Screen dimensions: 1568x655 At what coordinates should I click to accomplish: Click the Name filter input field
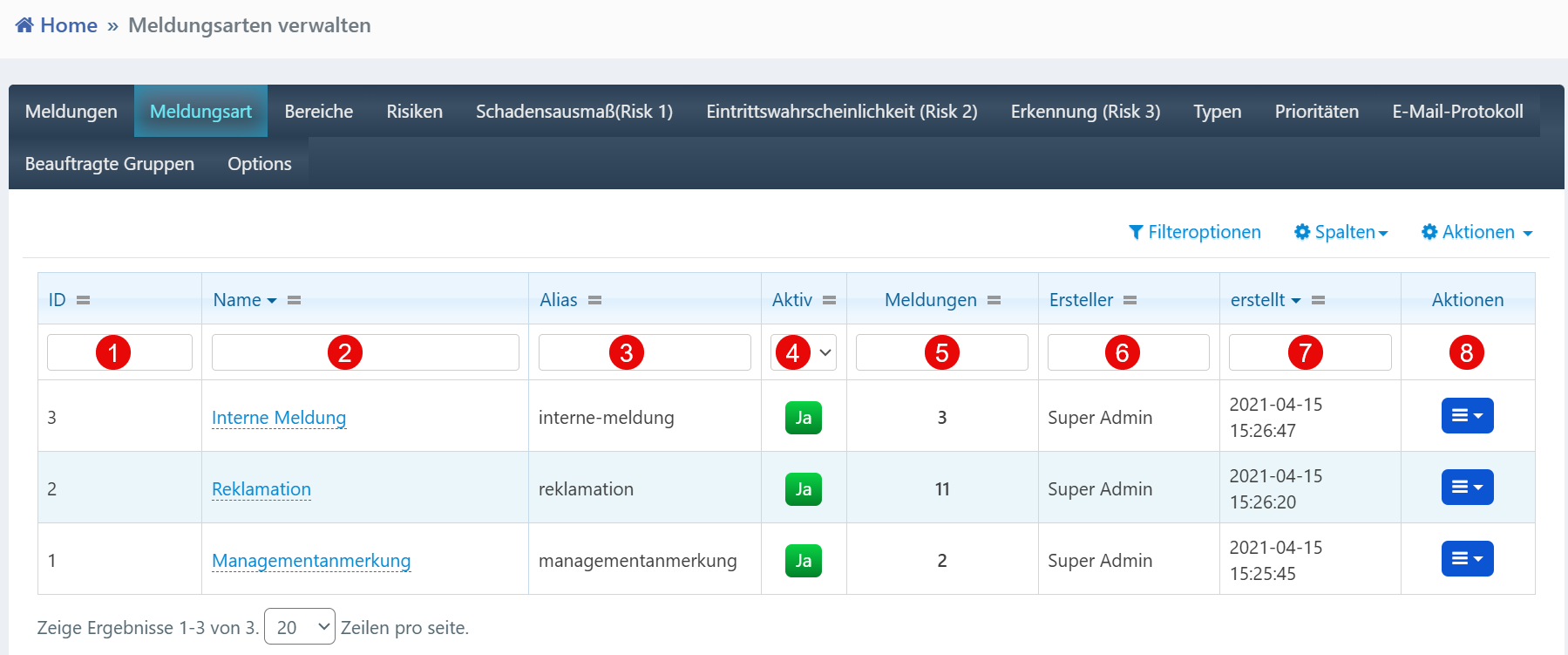pyautogui.click(x=365, y=352)
